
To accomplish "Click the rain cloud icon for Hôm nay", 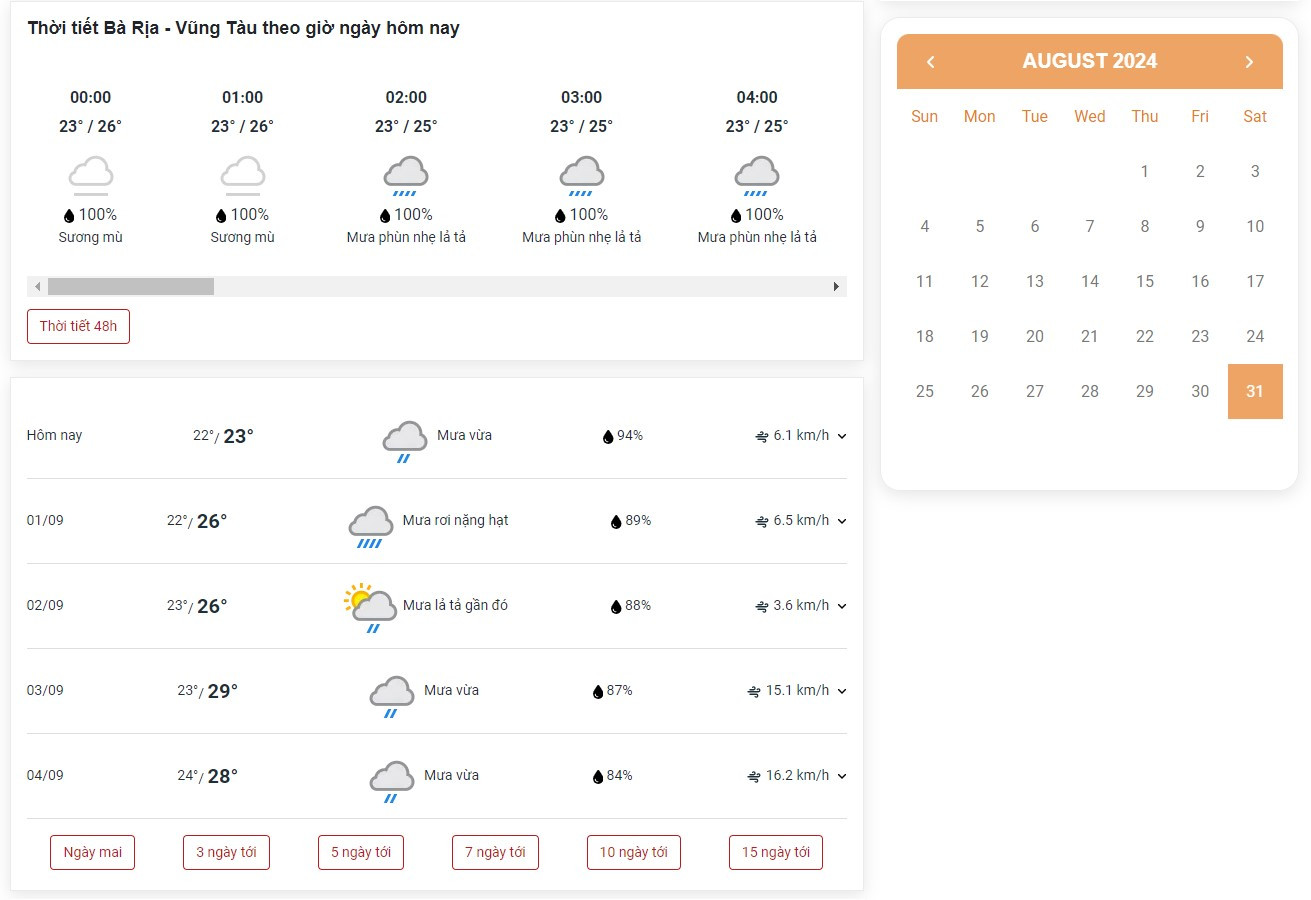I will (x=405, y=441).
